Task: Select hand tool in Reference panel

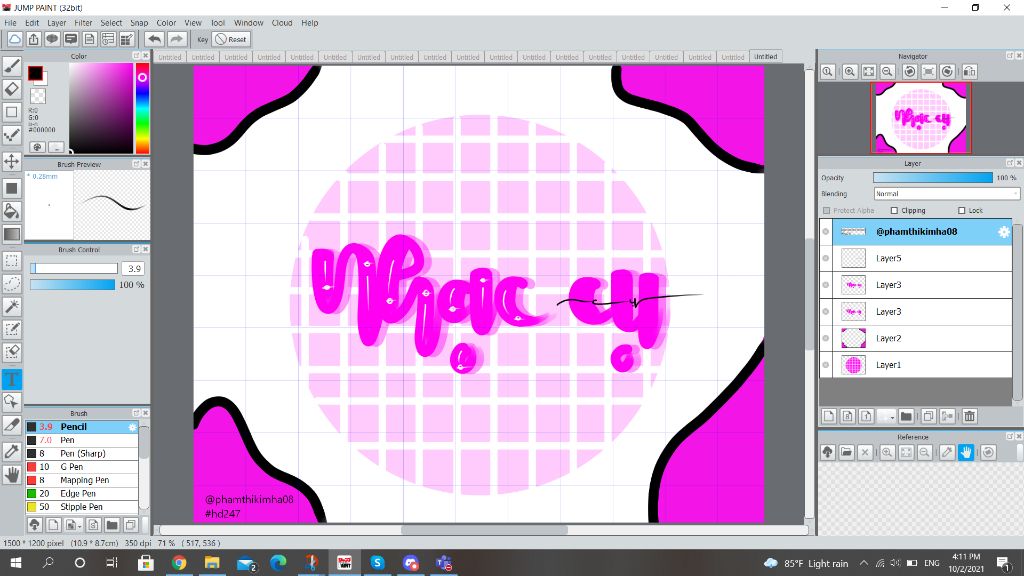Action: pos(966,452)
